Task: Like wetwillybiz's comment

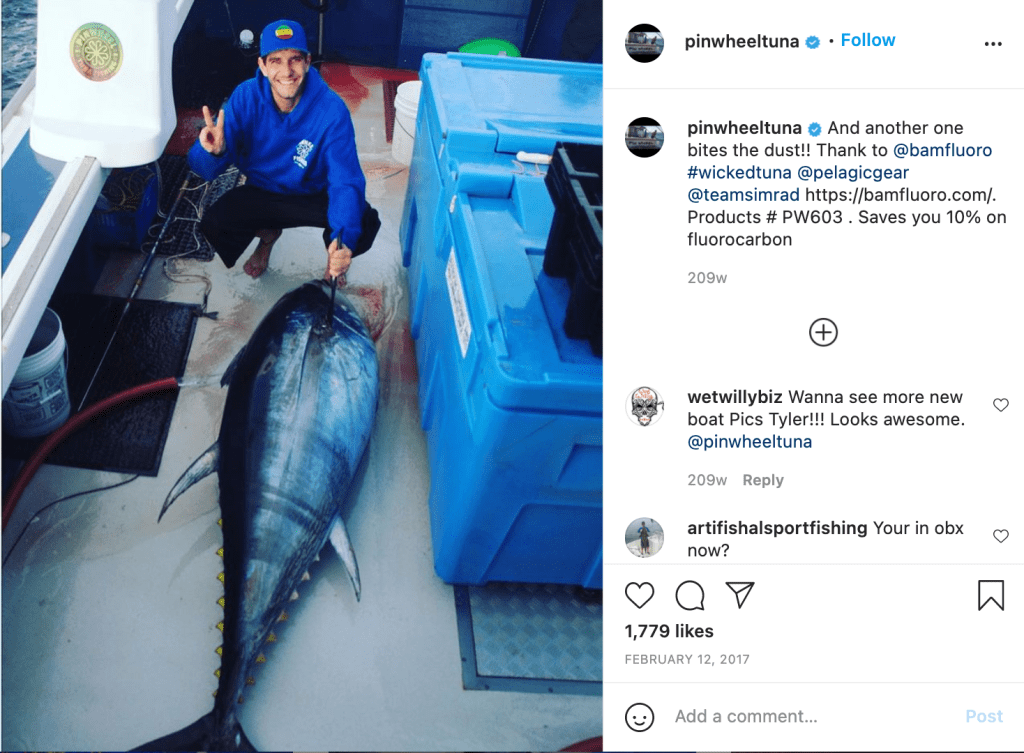Action: click(1000, 405)
